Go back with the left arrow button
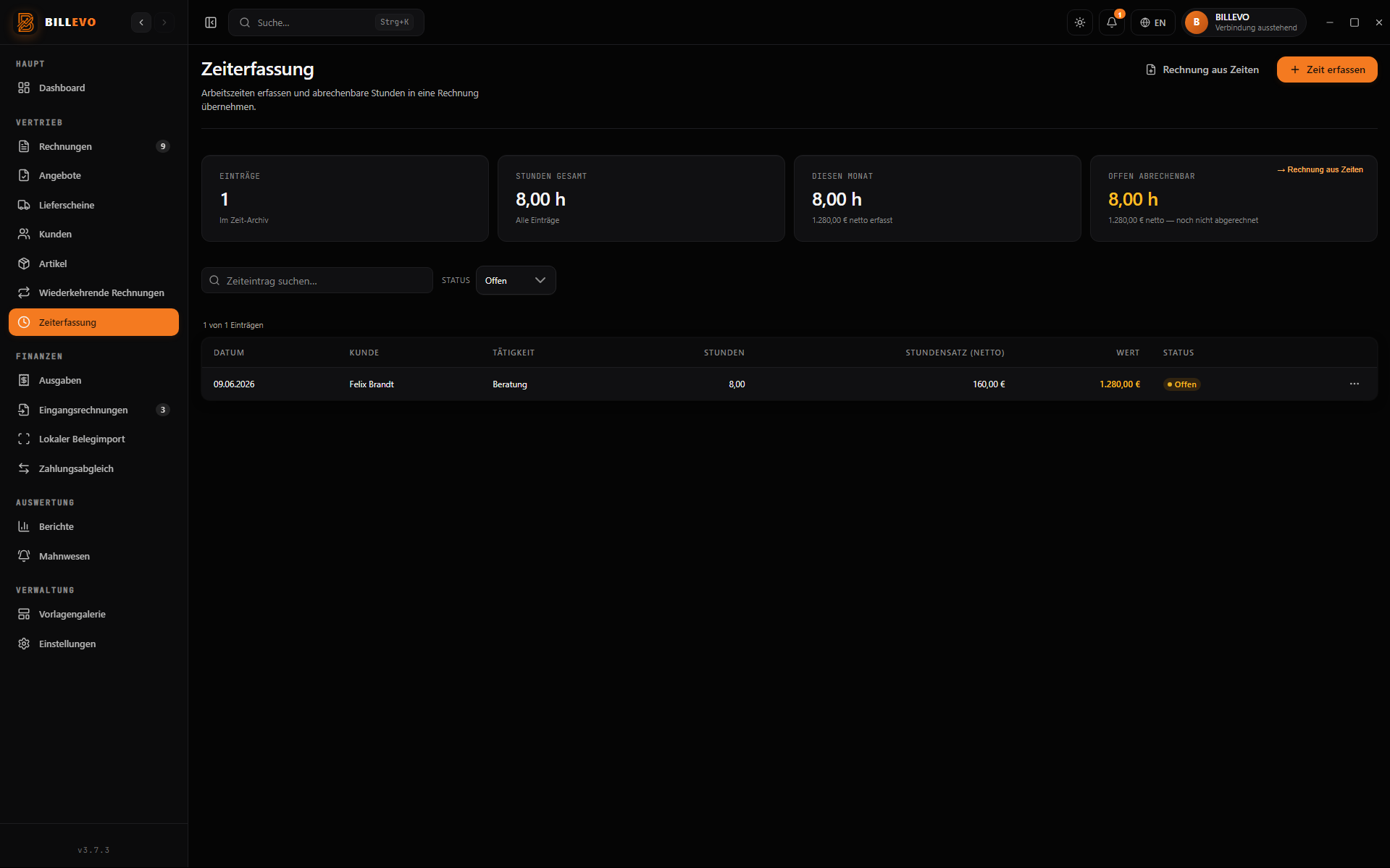The image size is (1390, 868). click(141, 22)
